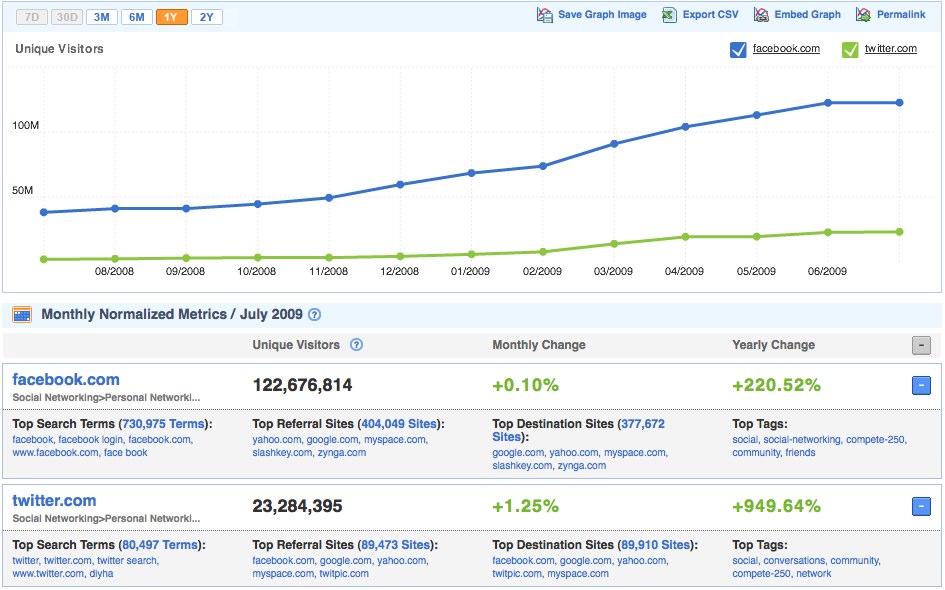Click the Yearly Change column header

773,345
